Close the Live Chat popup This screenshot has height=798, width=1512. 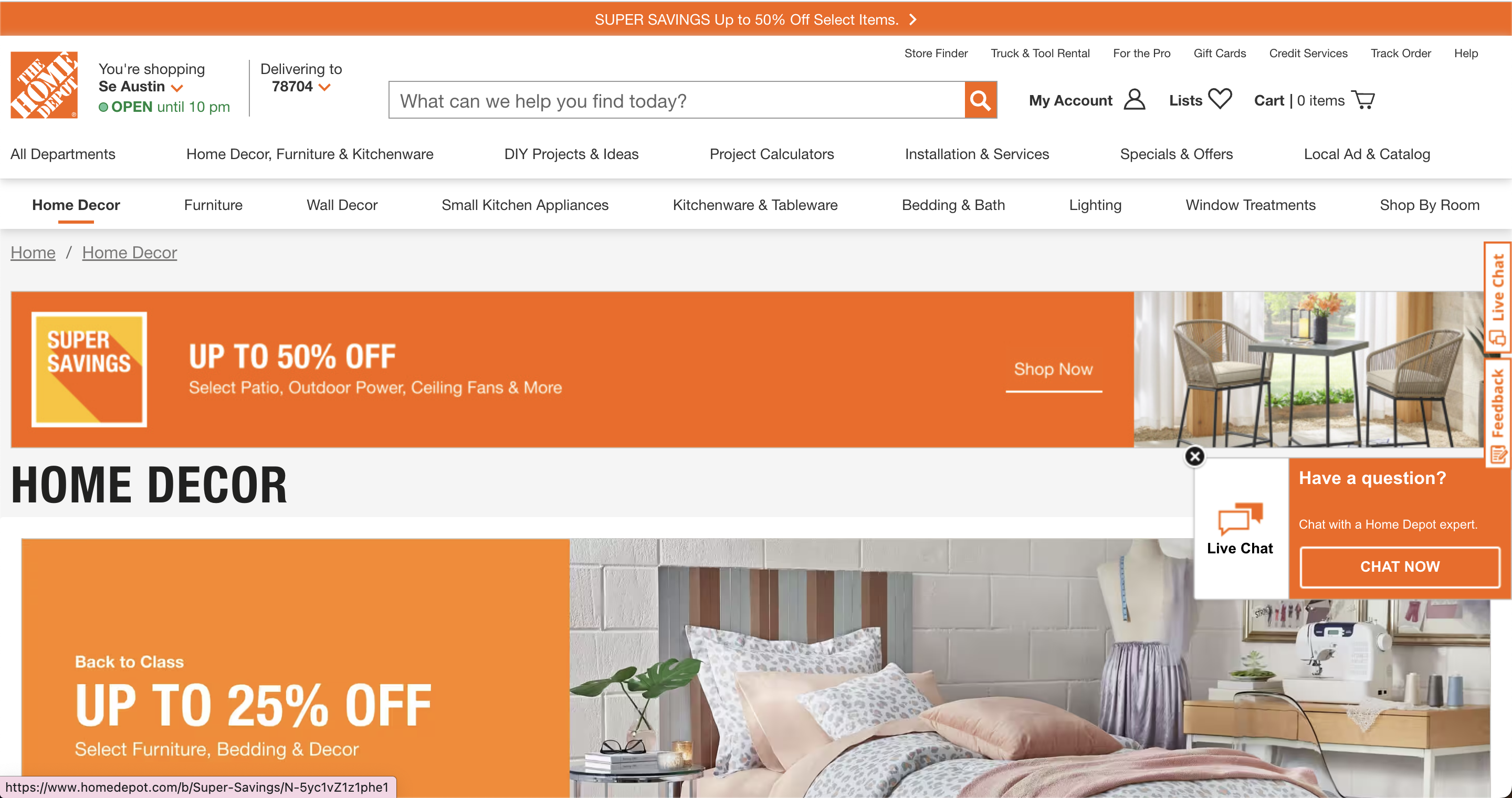click(1194, 456)
